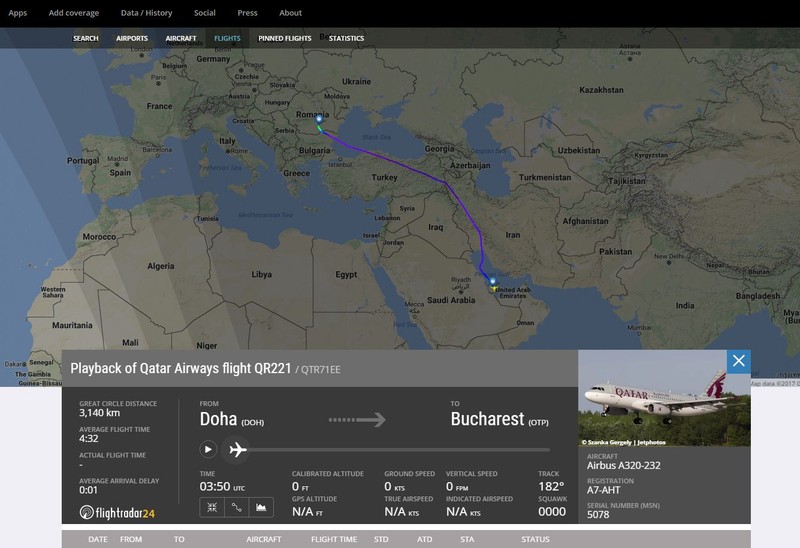This screenshot has width=800, height=548.
Task: Click the great circle distance 3,140 km
Action: tap(99, 413)
